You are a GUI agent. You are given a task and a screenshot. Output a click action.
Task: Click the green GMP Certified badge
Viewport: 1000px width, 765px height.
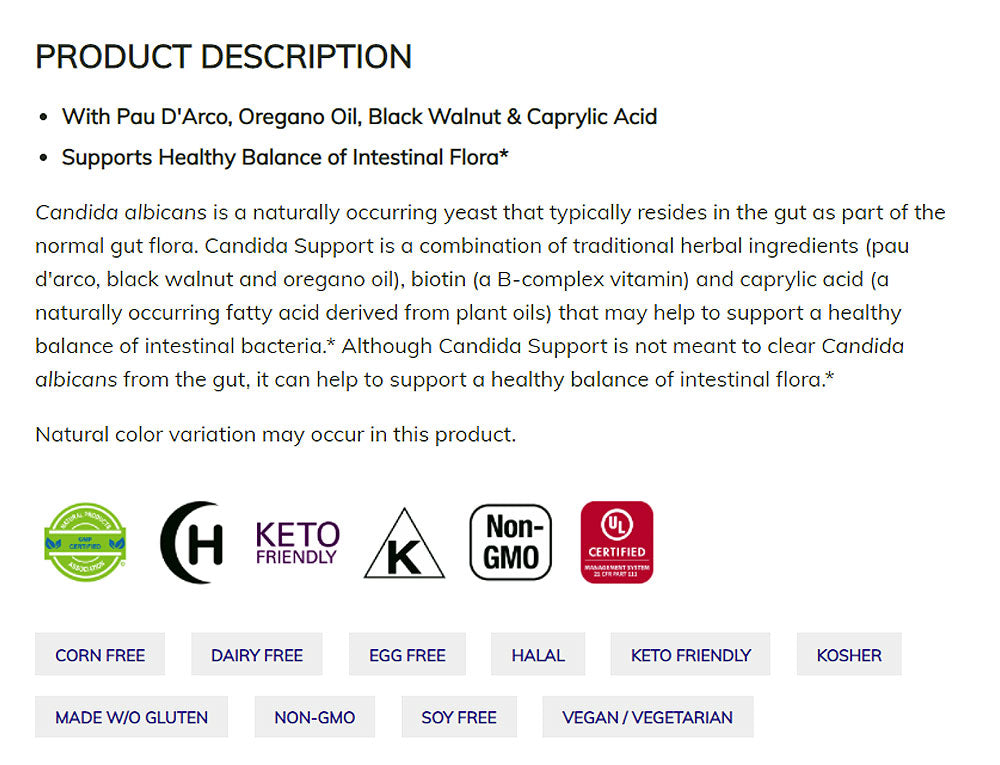coord(86,543)
